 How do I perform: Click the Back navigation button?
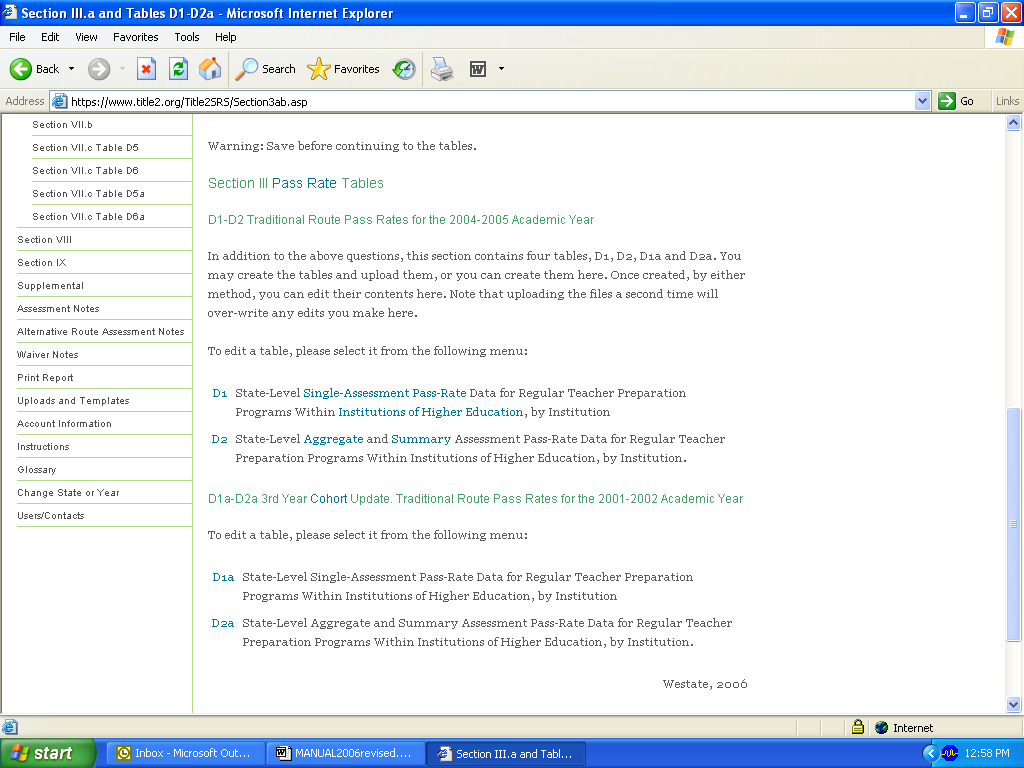(35, 69)
